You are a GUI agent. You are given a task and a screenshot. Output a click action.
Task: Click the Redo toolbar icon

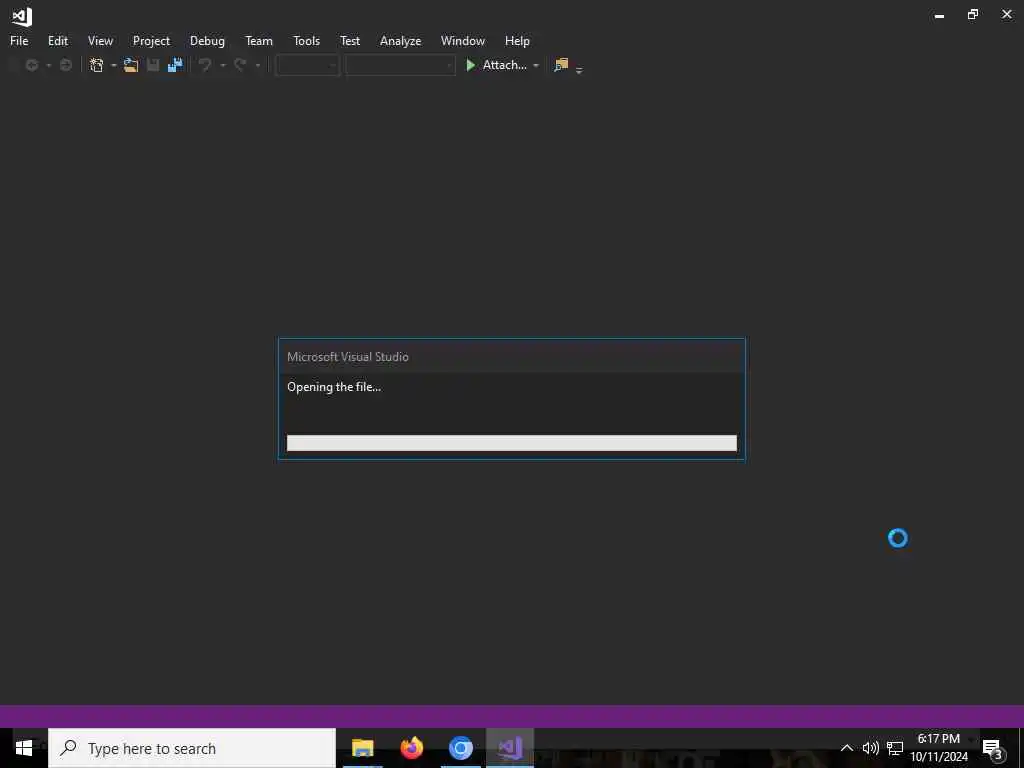pyautogui.click(x=240, y=65)
